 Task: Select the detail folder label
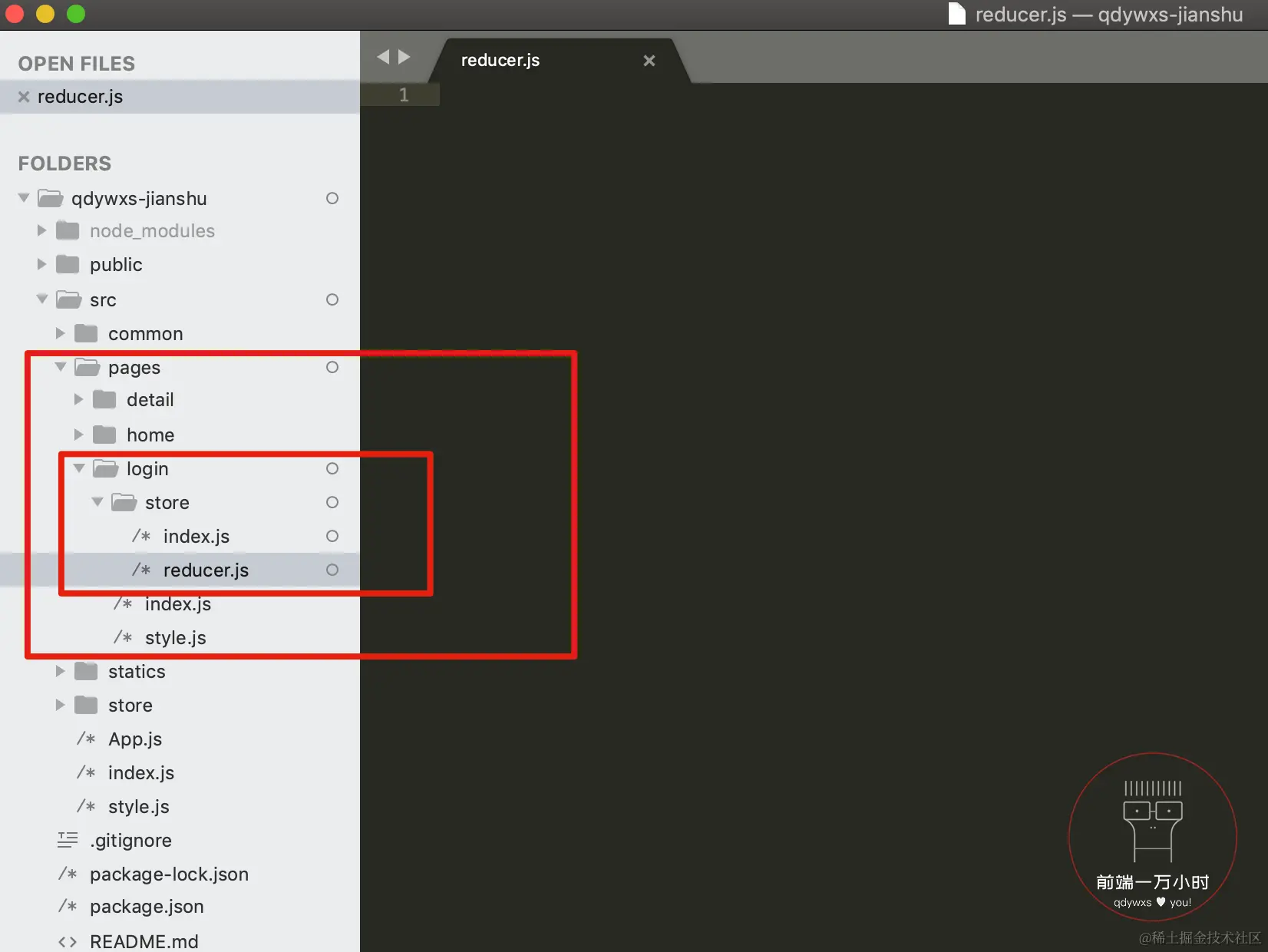tap(150, 400)
